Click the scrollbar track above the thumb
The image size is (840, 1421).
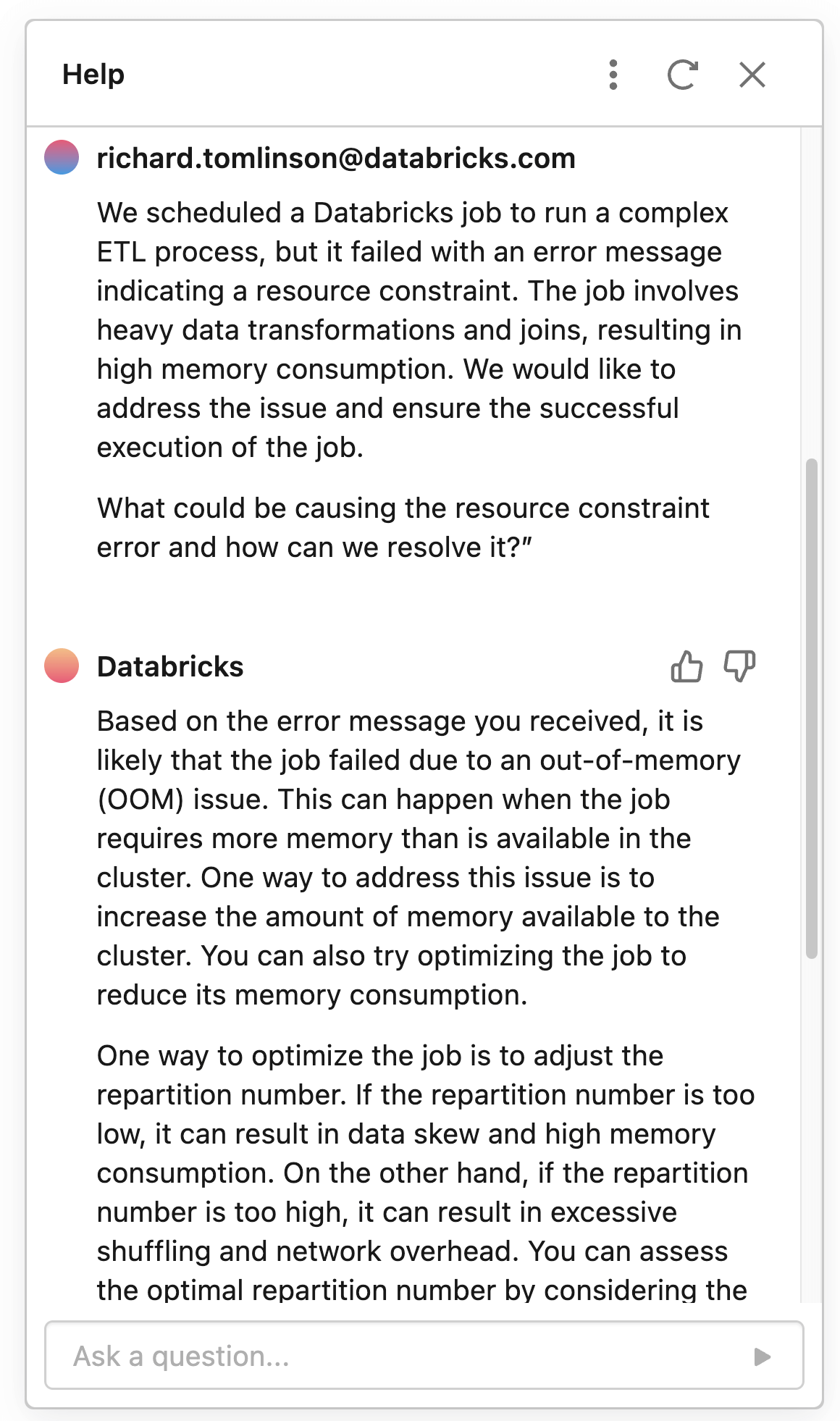(x=812, y=290)
